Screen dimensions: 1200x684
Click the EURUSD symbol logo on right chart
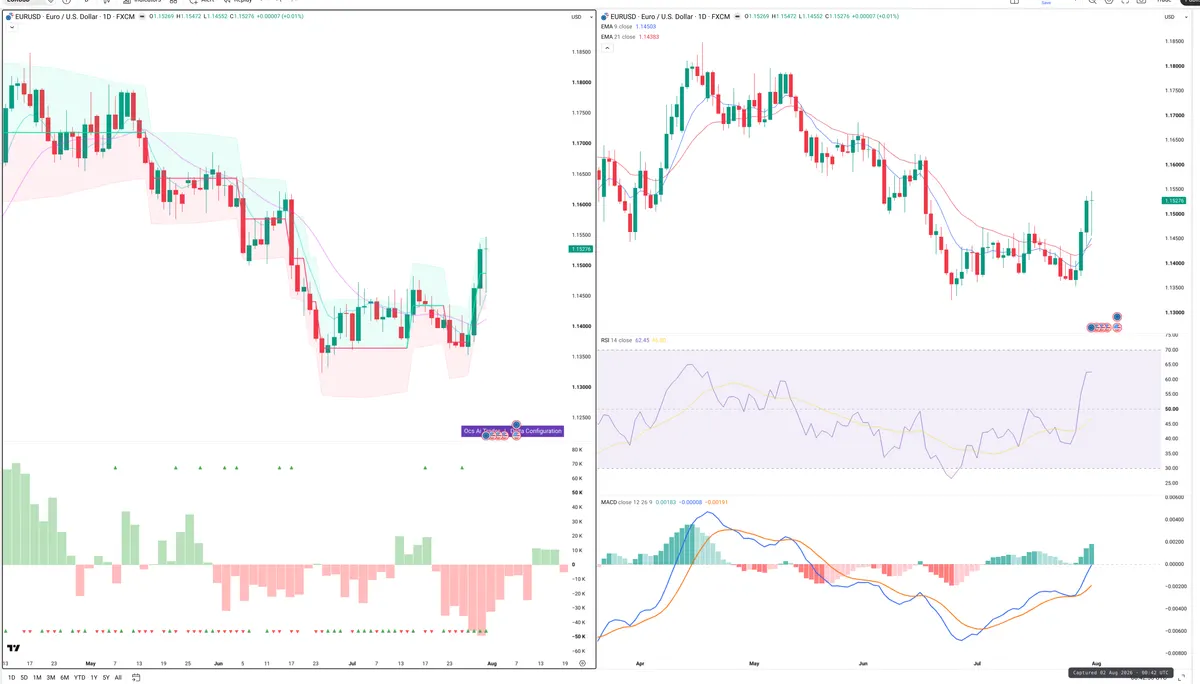pyautogui.click(x=605, y=17)
